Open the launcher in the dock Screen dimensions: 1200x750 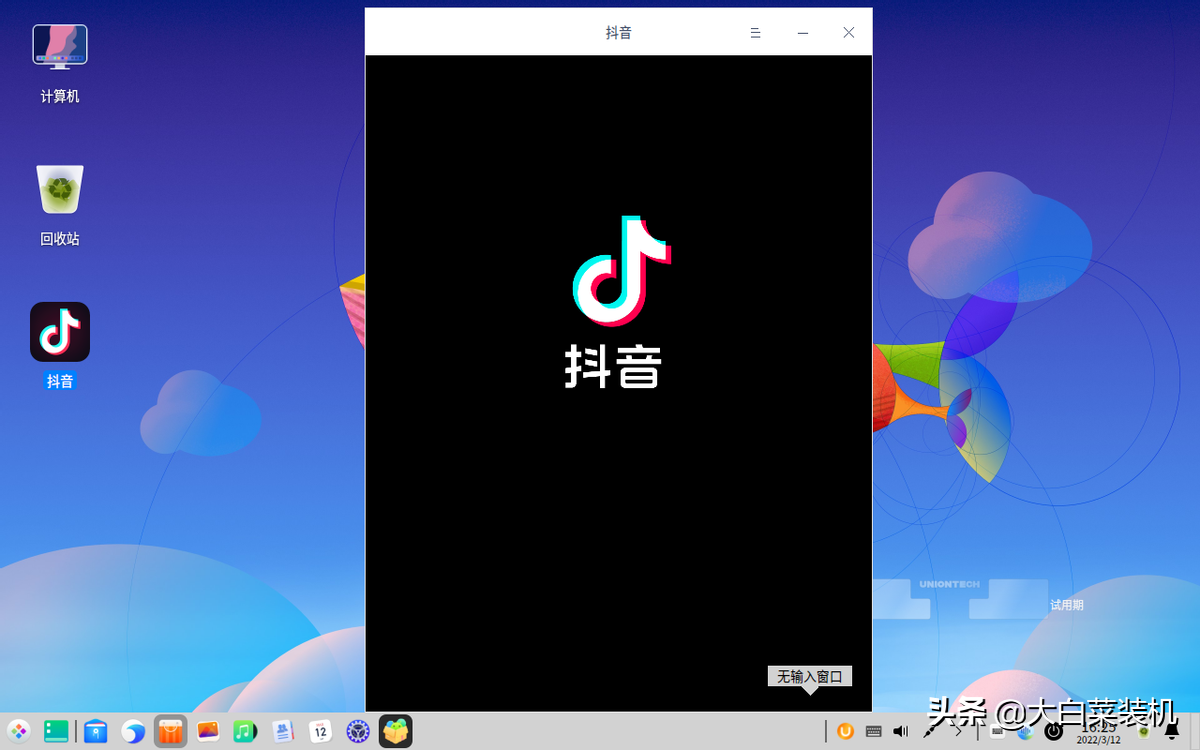tap(19, 731)
